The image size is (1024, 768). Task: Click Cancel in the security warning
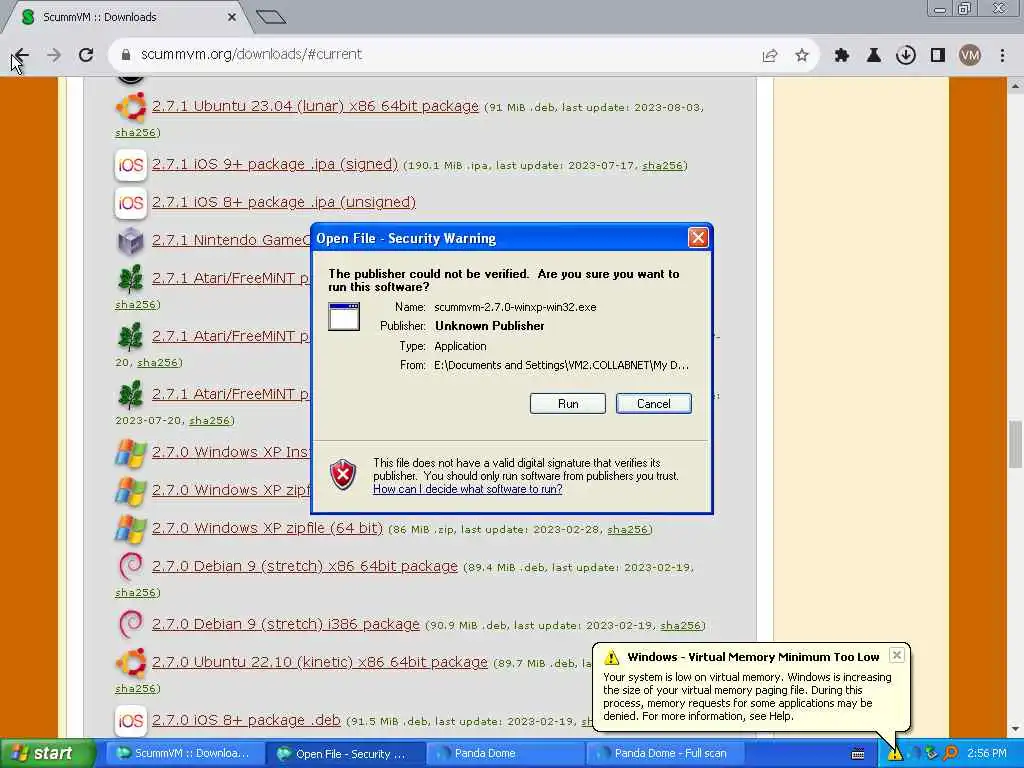click(x=653, y=404)
